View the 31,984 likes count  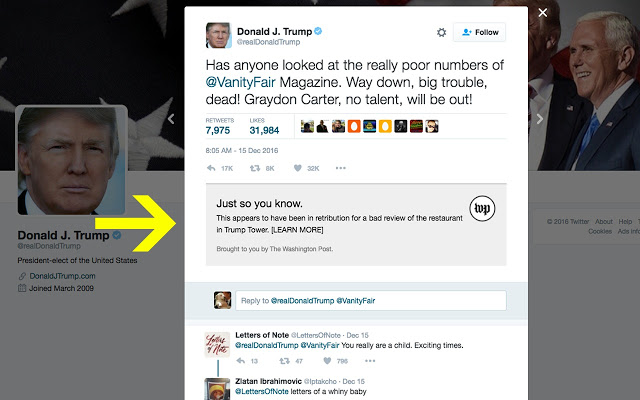tap(264, 131)
